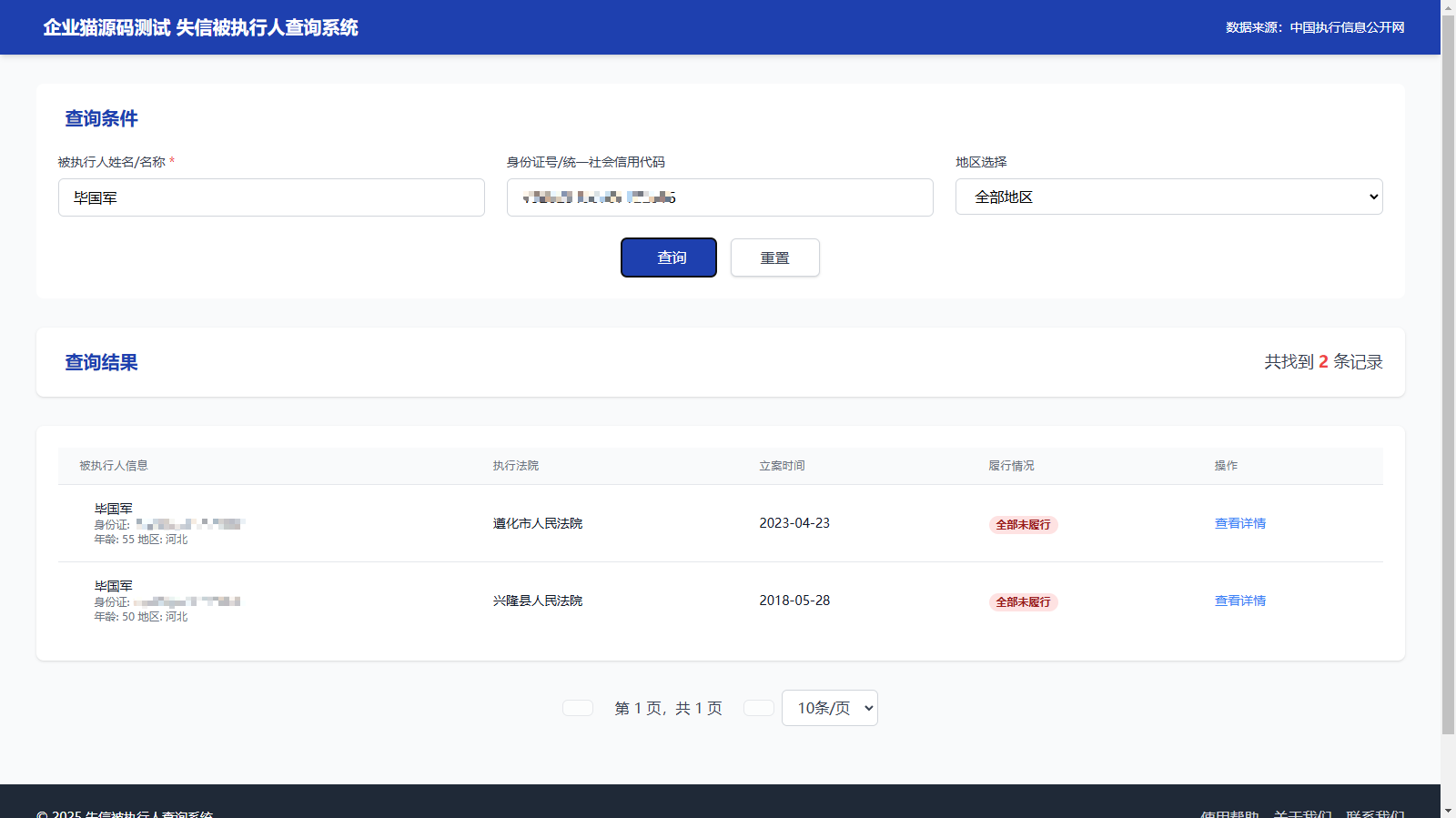Image resolution: width=1456 pixels, height=818 pixels.
Task: Select the 立案时间 column header
Action: click(x=782, y=466)
